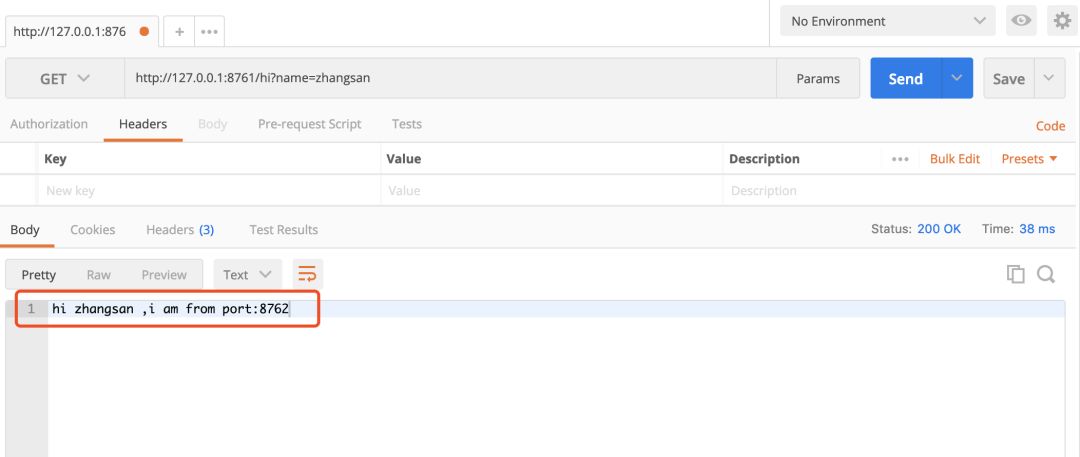Open header columns three-dots options
1080x457 pixels.
click(x=900, y=159)
